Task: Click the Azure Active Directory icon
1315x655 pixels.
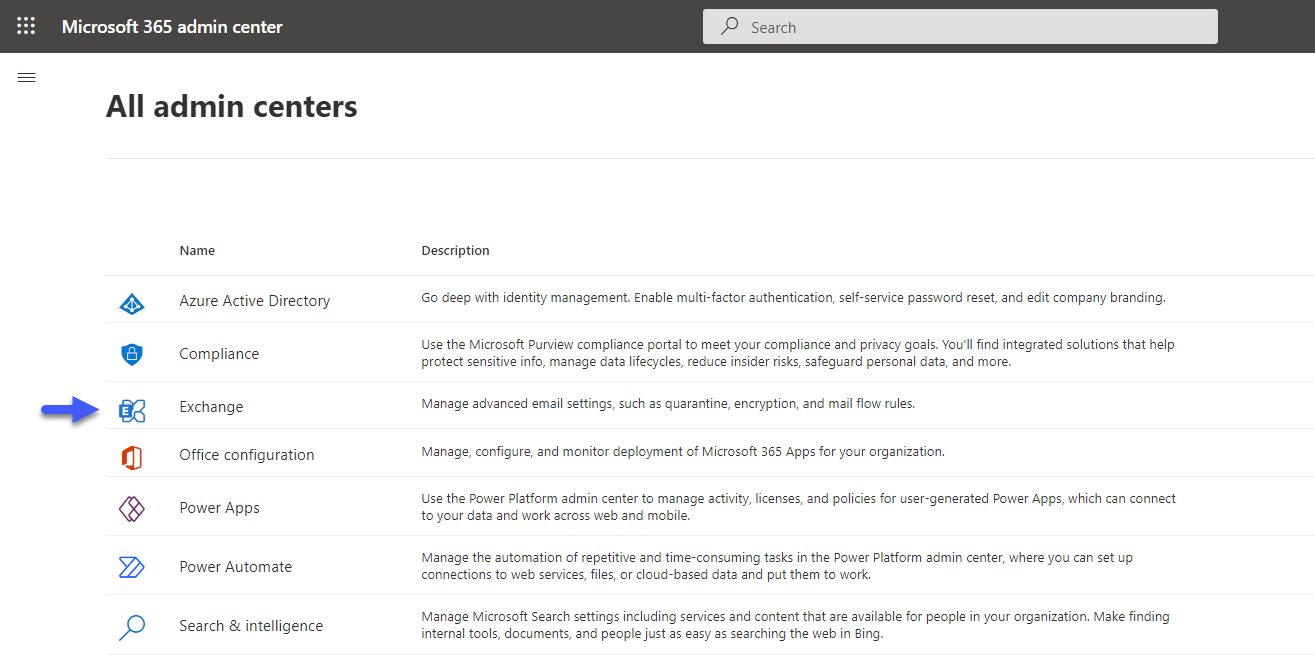Action: click(132, 302)
